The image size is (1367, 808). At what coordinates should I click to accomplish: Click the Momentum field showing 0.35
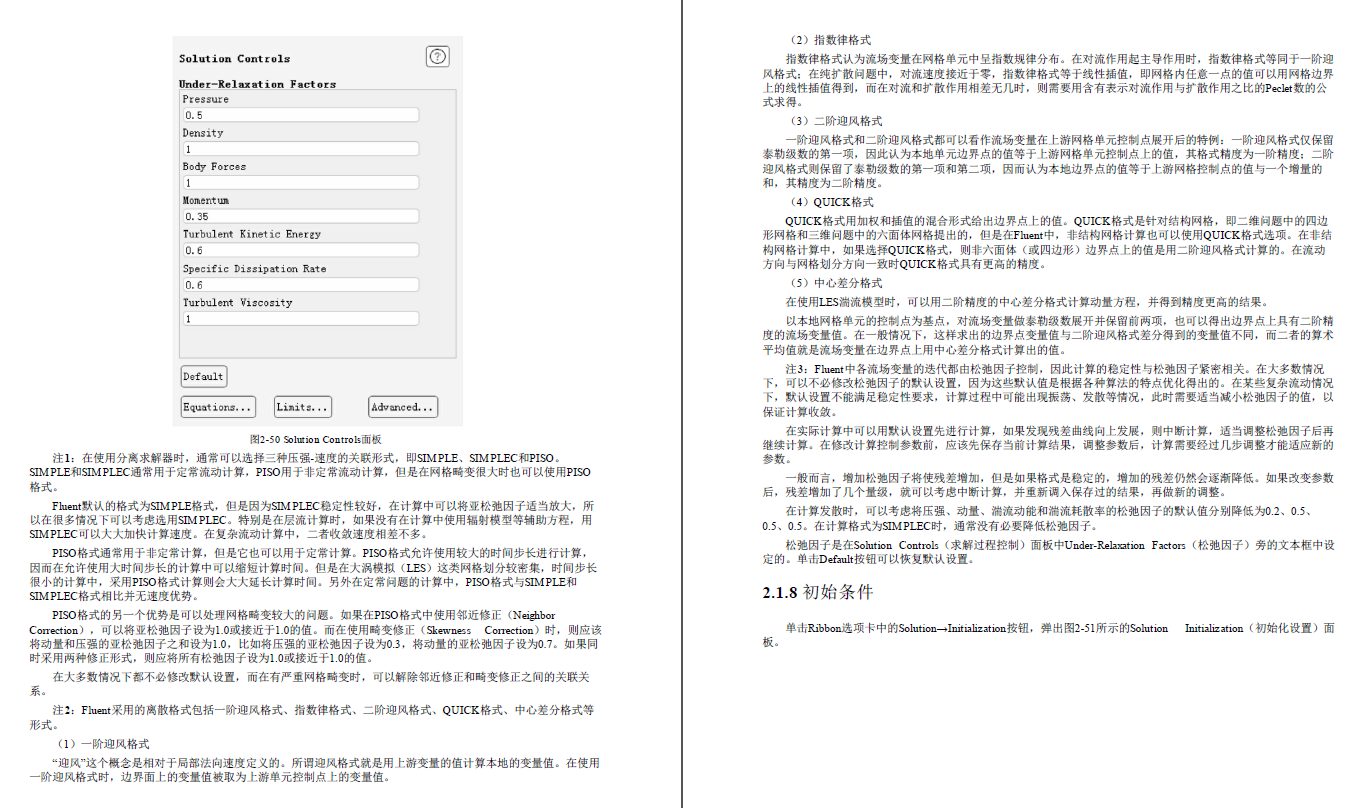tap(300, 216)
